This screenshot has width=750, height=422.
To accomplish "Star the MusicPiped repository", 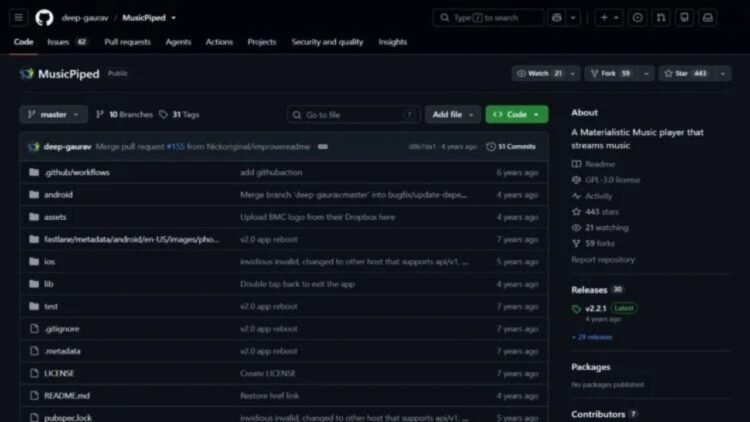I will coord(685,74).
